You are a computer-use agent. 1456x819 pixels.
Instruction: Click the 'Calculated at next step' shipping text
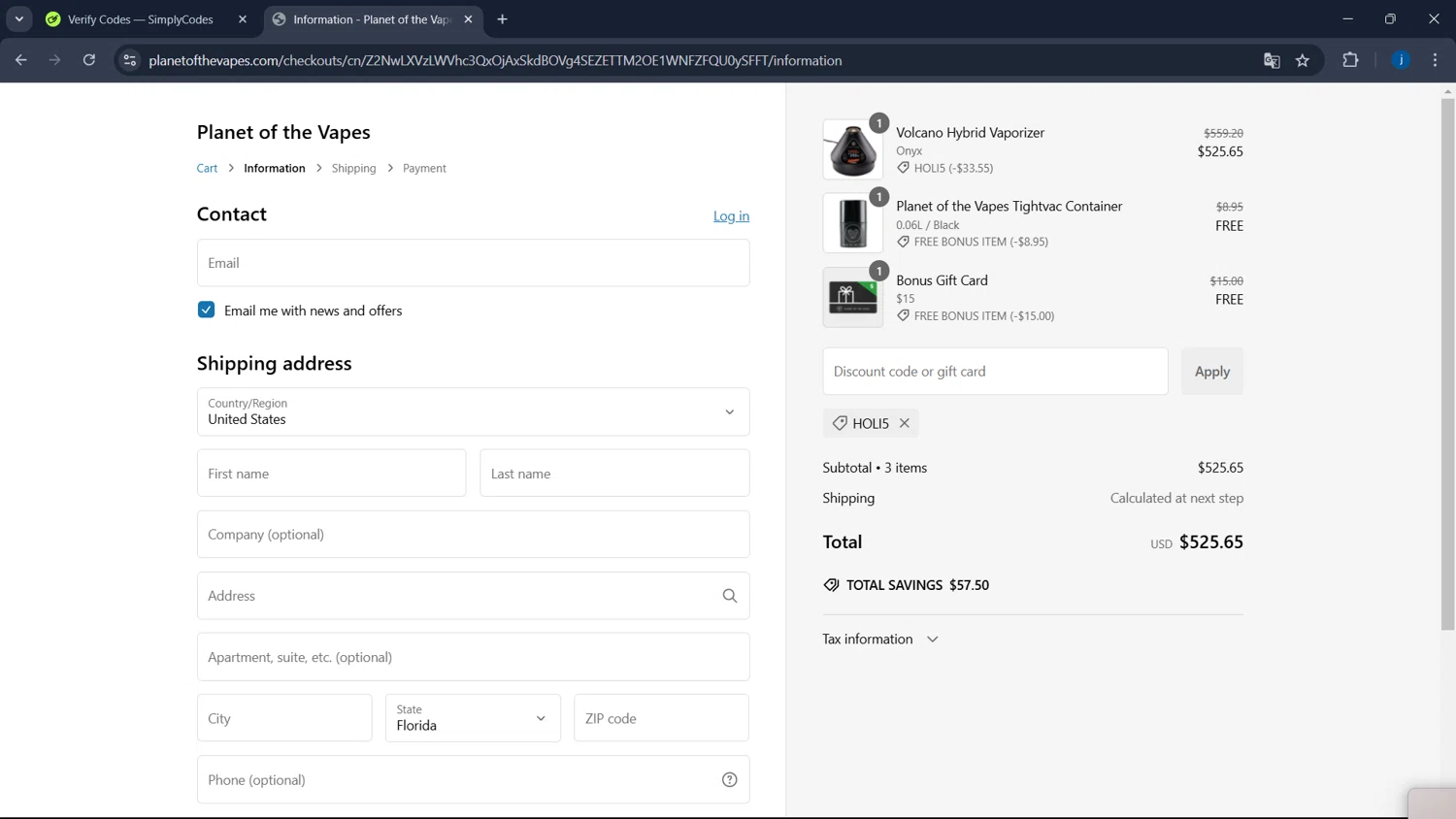(1176, 498)
